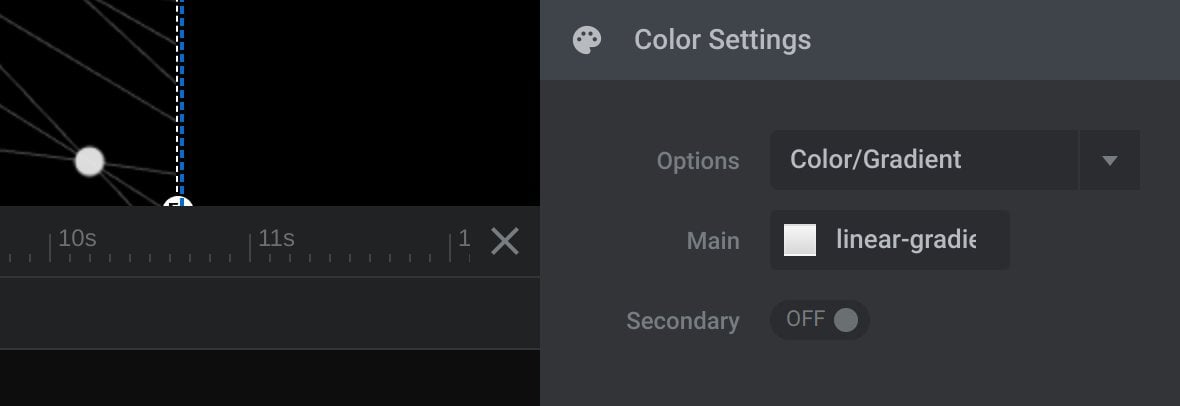This screenshot has height=406, width=1180.
Task: Click the Secondary label
Action: click(683, 321)
